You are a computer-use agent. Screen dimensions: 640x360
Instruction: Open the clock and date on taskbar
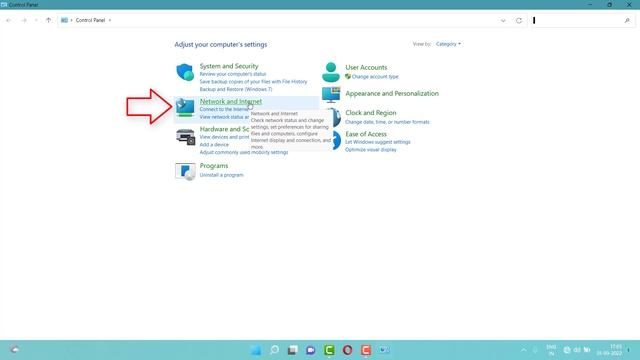pyautogui.click(x=609, y=350)
